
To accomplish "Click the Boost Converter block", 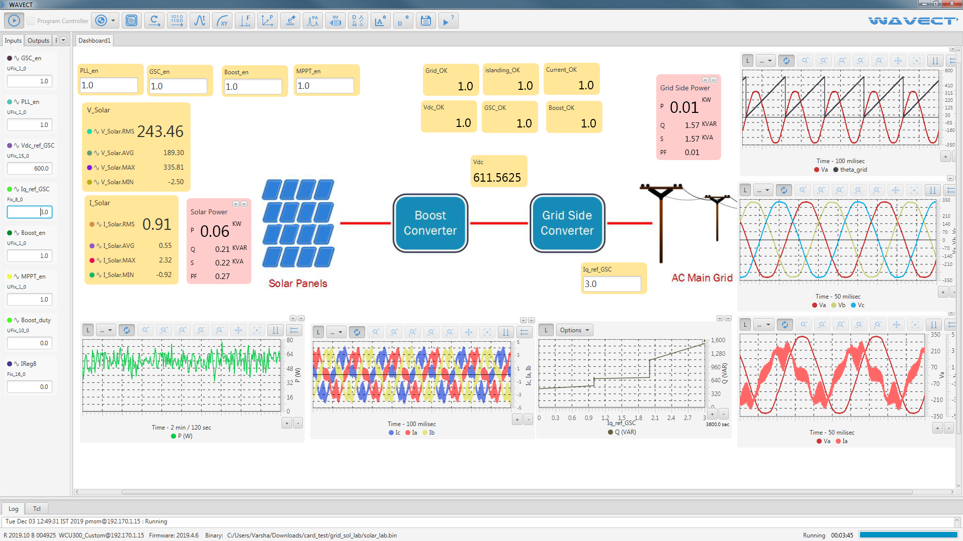I will (430, 223).
